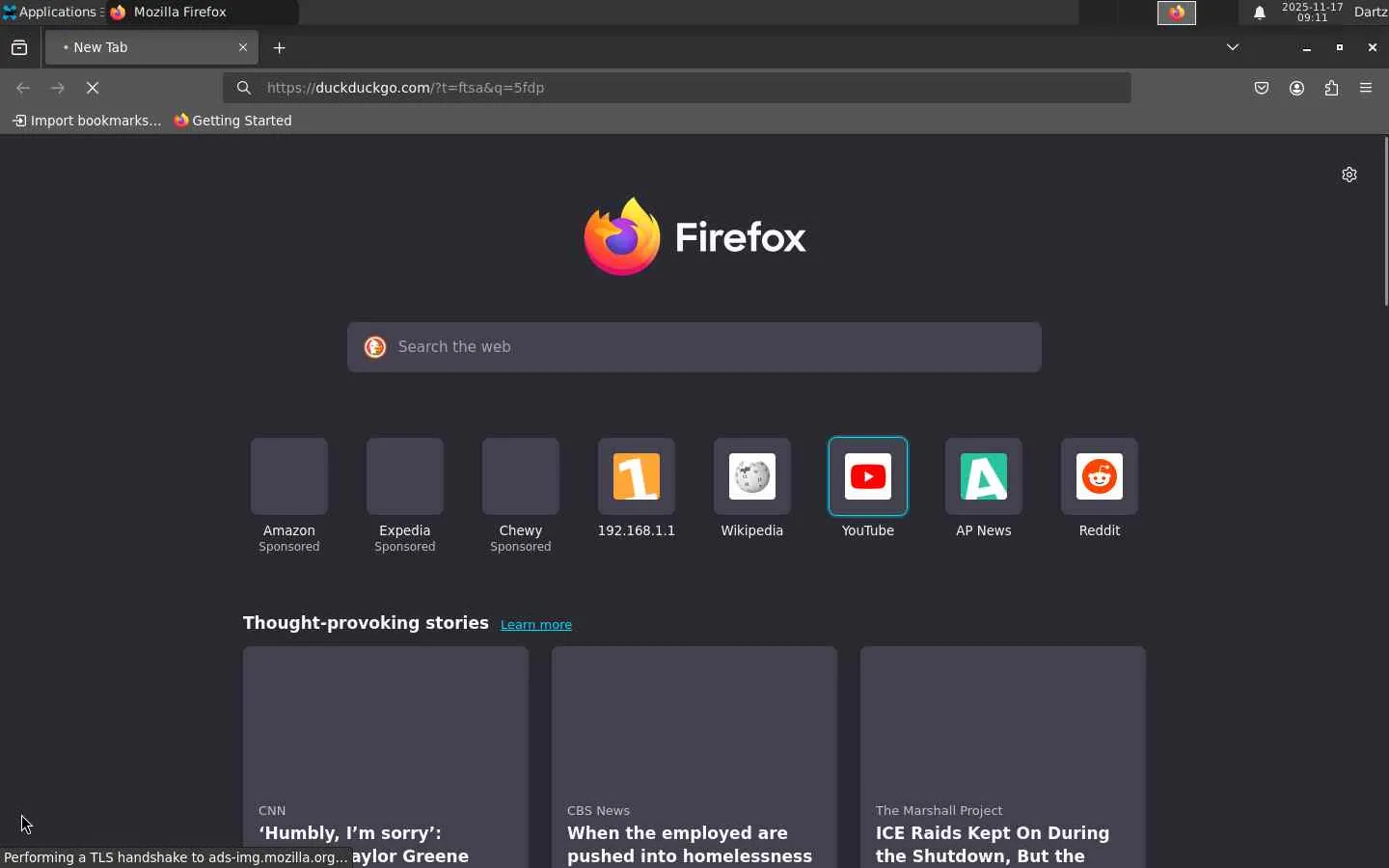Close the New Tab tab
This screenshot has width=1389, height=868.
coord(243,47)
